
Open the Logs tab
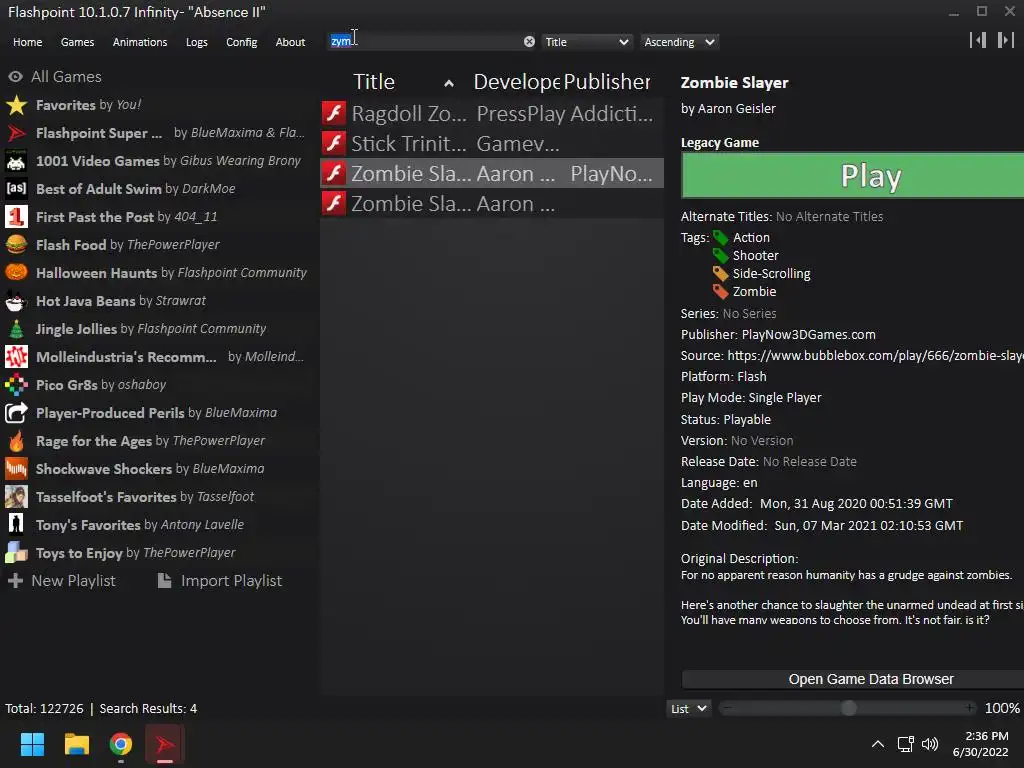click(197, 42)
